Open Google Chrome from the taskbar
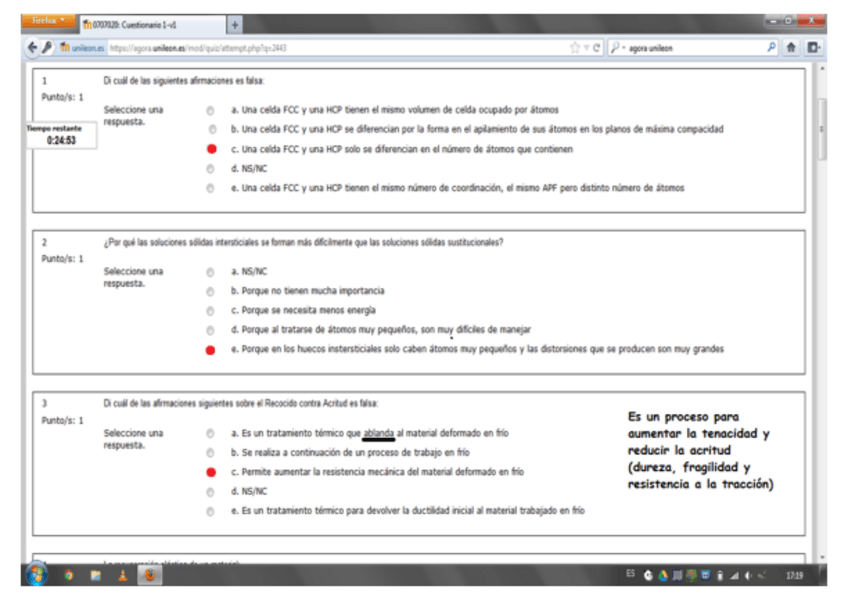Viewport: 848px width, 600px height. [x=68, y=577]
